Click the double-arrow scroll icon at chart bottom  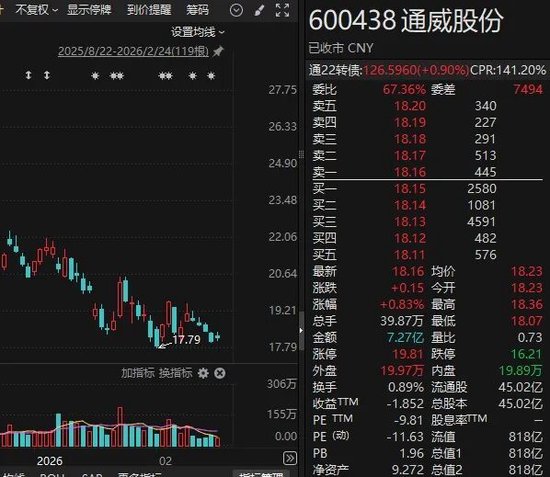(290, 458)
